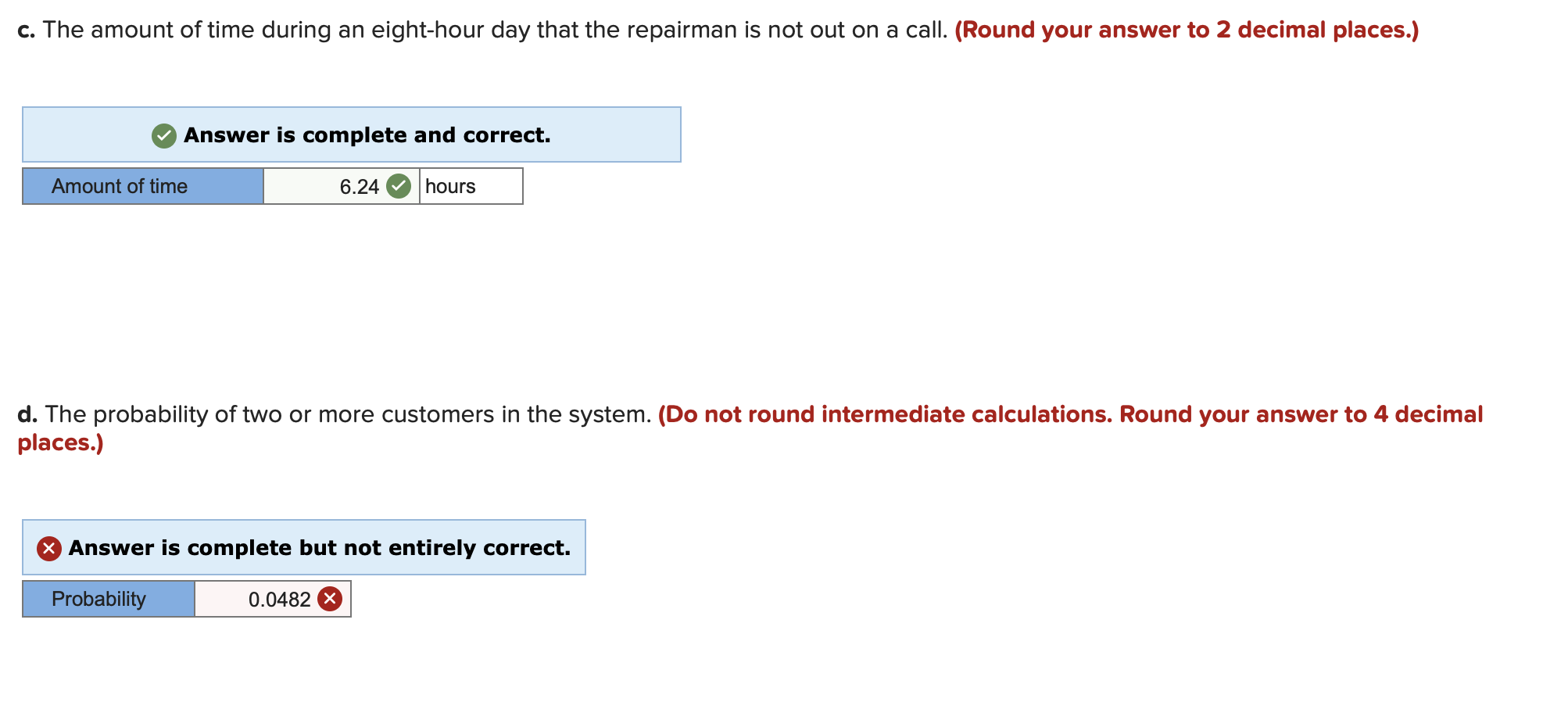Click the validation icon inside the Amount of time field

399,186
